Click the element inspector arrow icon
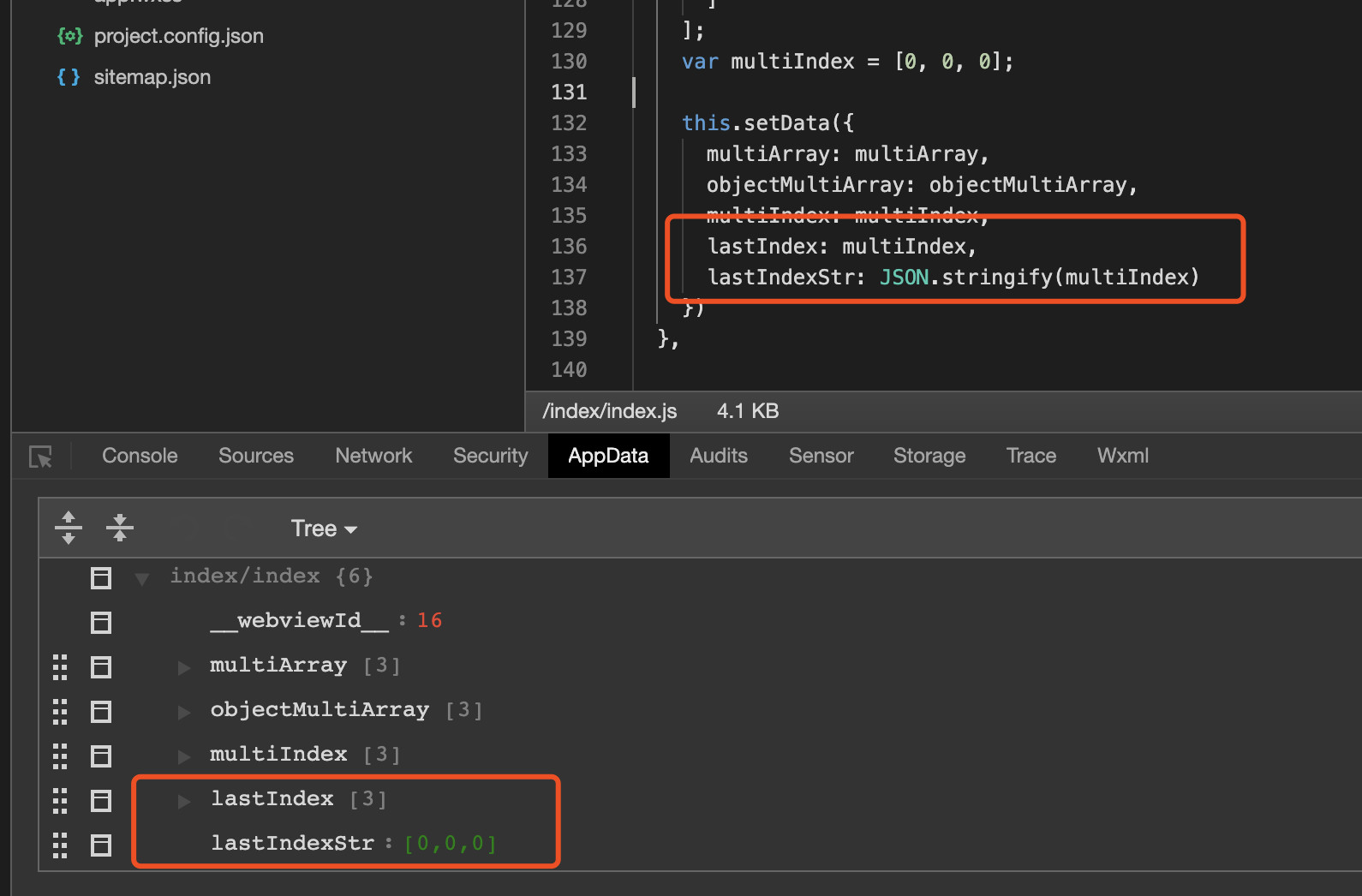Screen dimensions: 1362x896 pos(40,457)
